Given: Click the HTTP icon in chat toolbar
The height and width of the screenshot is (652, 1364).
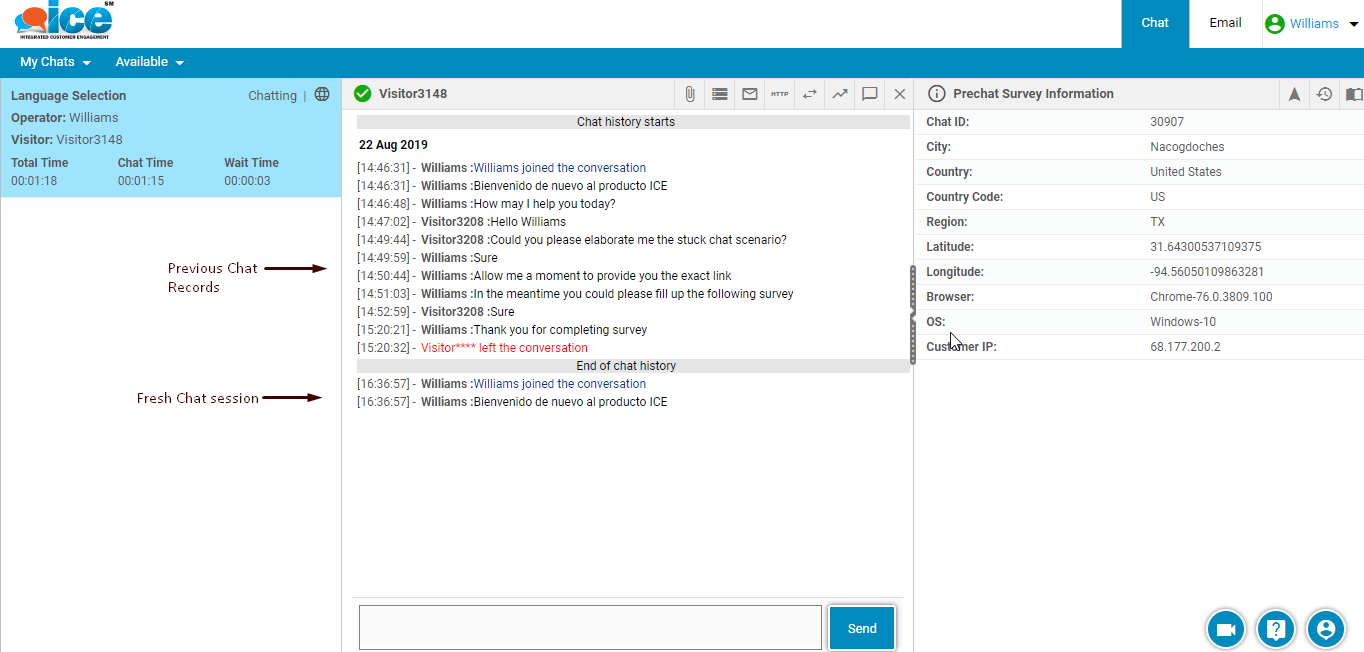Looking at the screenshot, I should [779, 94].
